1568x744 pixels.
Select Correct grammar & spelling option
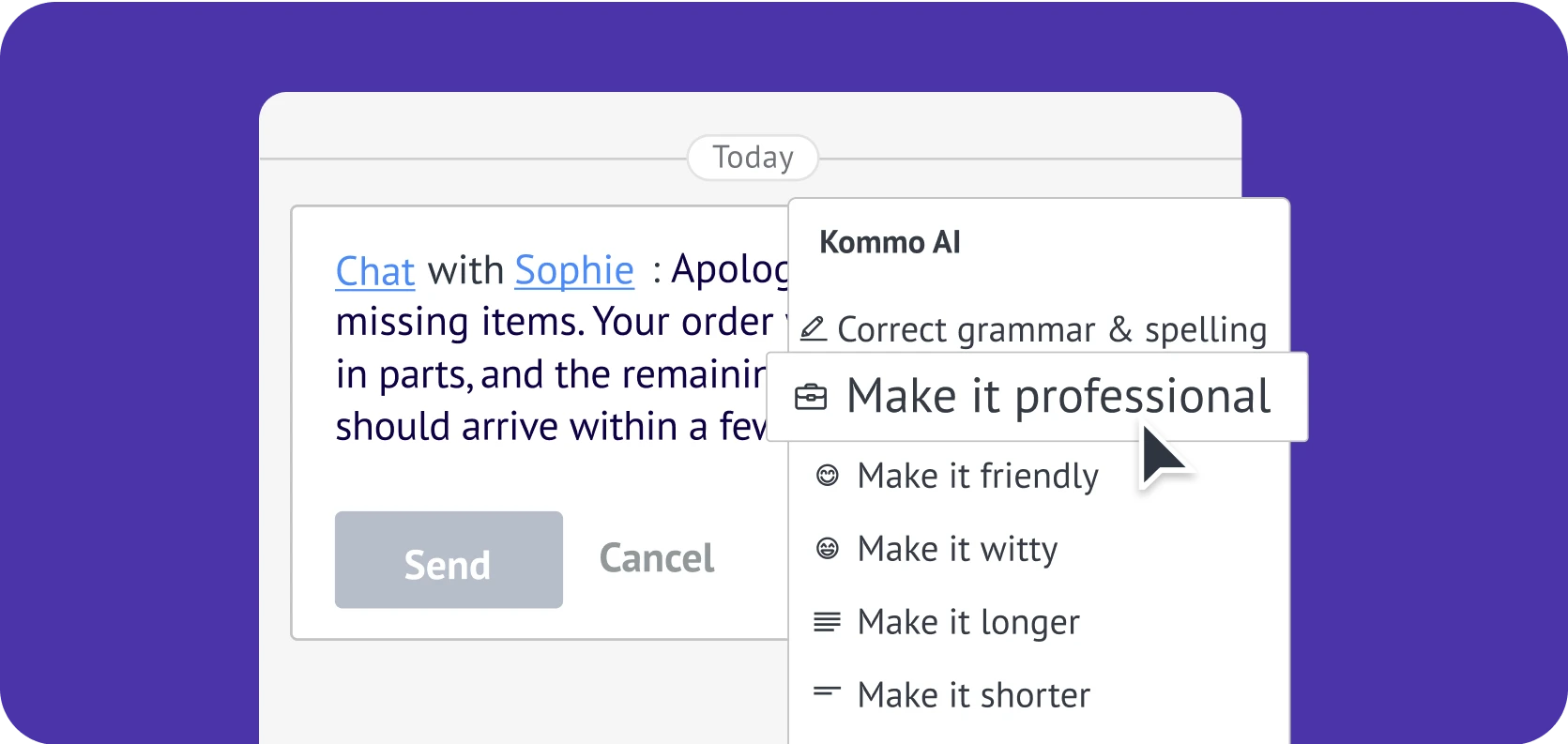coord(1051,330)
